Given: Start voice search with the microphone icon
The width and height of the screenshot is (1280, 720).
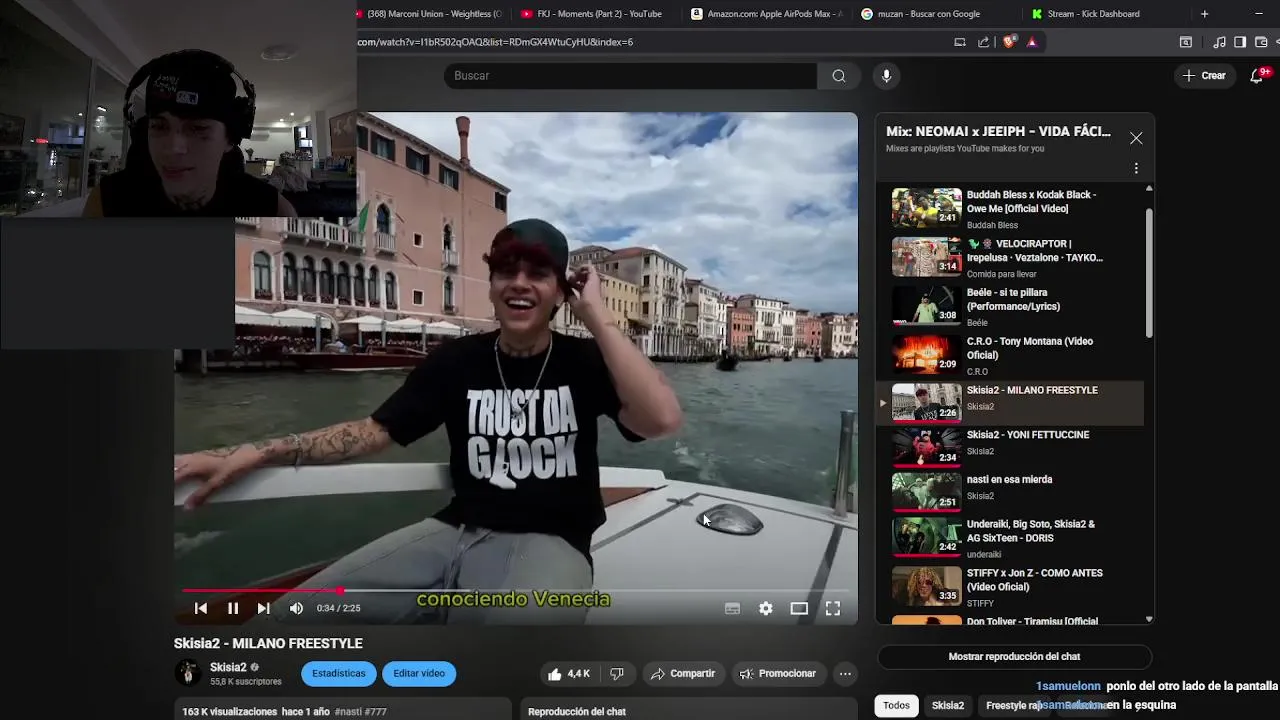Looking at the screenshot, I should pos(886,76).
